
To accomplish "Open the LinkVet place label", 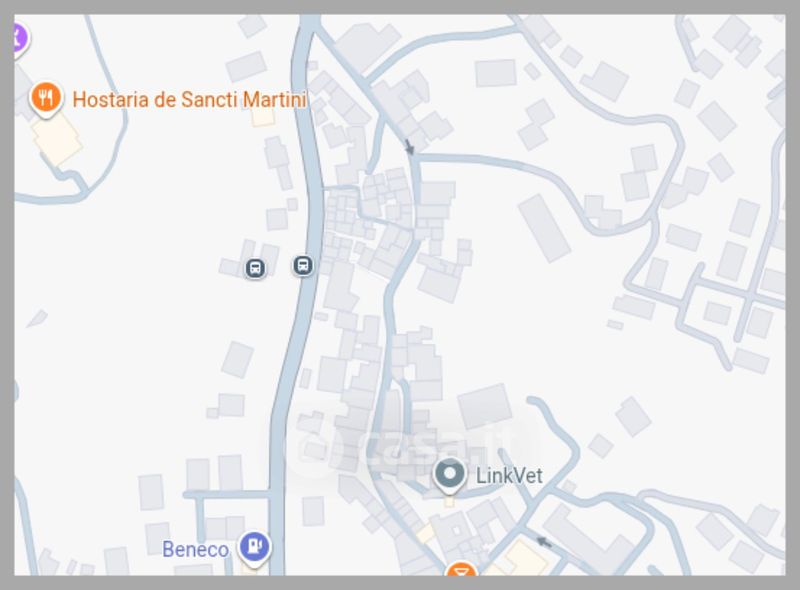I will pyautogui.click(x=509, y=476).
